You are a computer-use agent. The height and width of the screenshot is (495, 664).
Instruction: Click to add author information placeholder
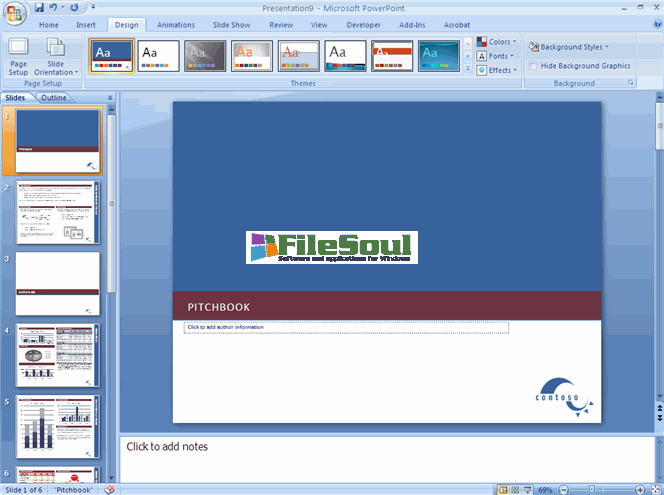[346, 327]
